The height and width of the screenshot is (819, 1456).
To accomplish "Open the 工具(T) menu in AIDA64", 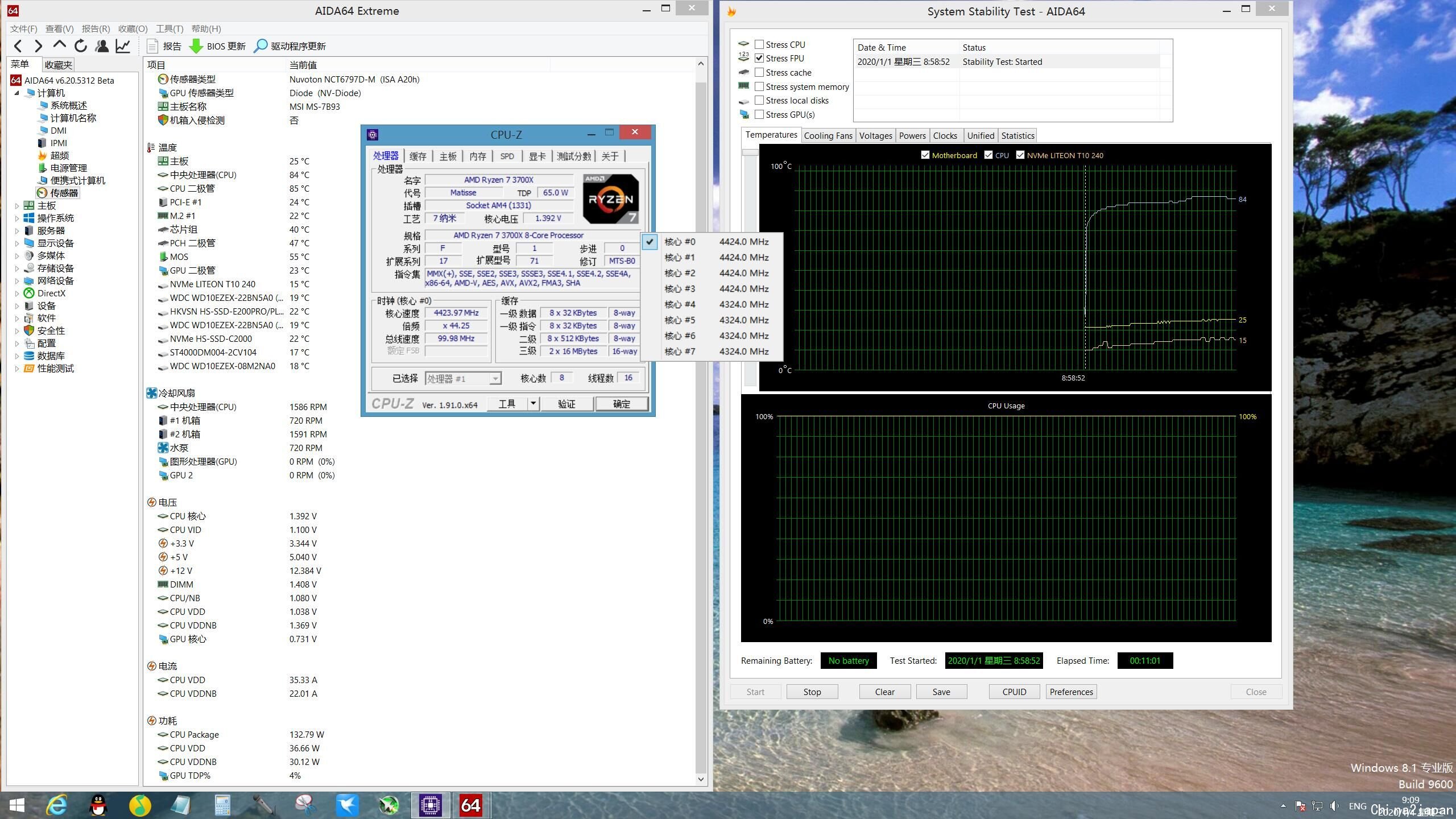I will (x=169, y=28).
